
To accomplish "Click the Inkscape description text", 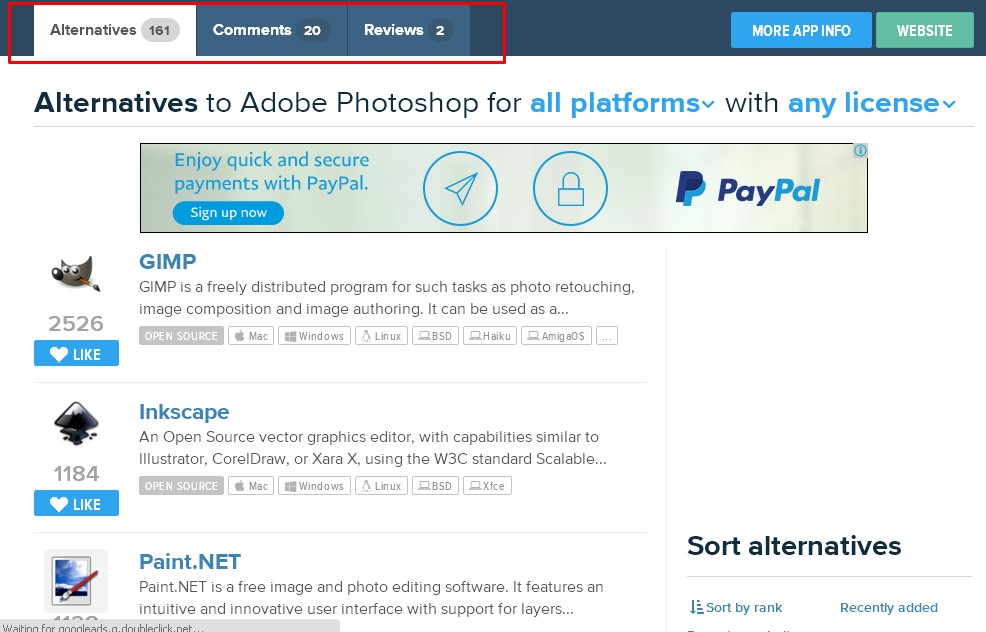I will pos(373,448).
